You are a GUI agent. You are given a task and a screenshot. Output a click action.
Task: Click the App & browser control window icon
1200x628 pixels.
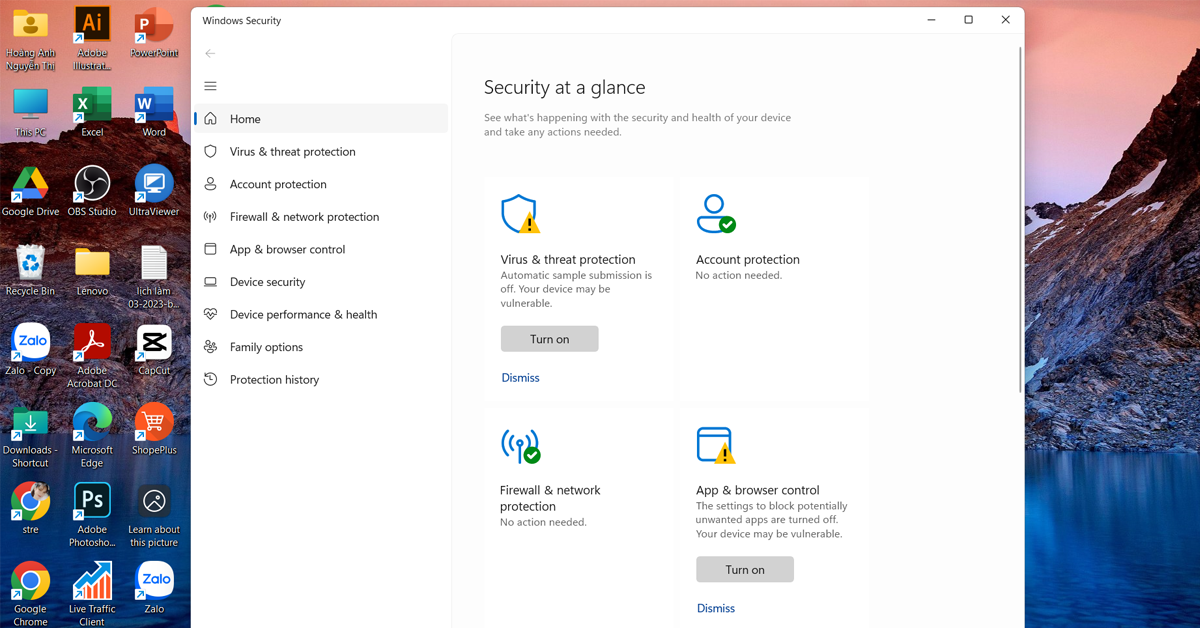(715, 446)
